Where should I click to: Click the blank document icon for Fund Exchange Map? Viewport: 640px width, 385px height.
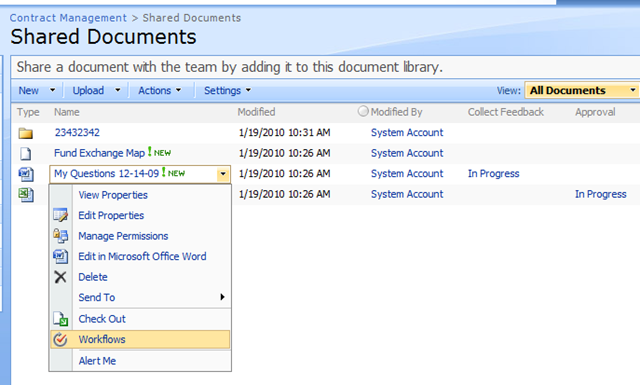tap(26, 154)
